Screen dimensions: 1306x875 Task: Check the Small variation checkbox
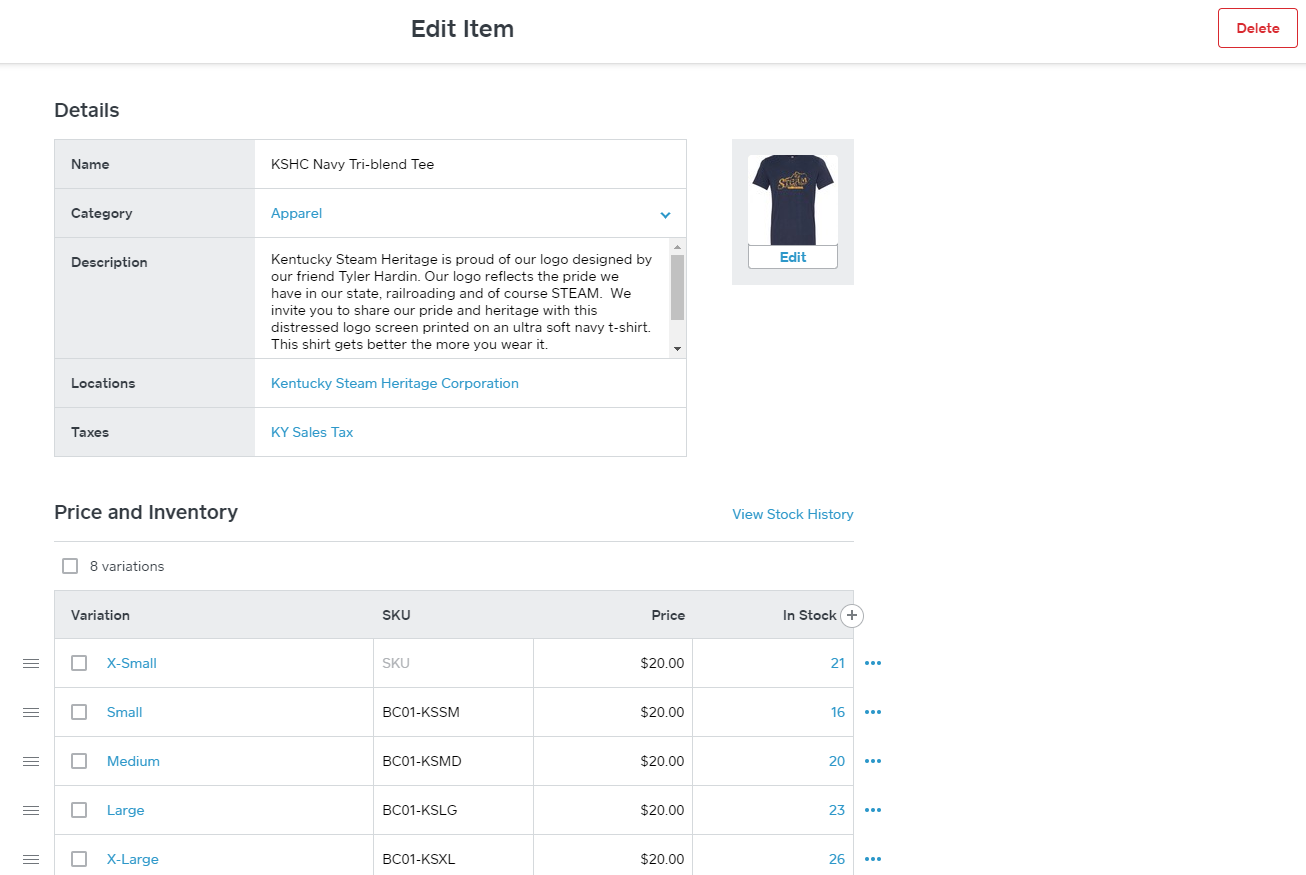point(79,712)
